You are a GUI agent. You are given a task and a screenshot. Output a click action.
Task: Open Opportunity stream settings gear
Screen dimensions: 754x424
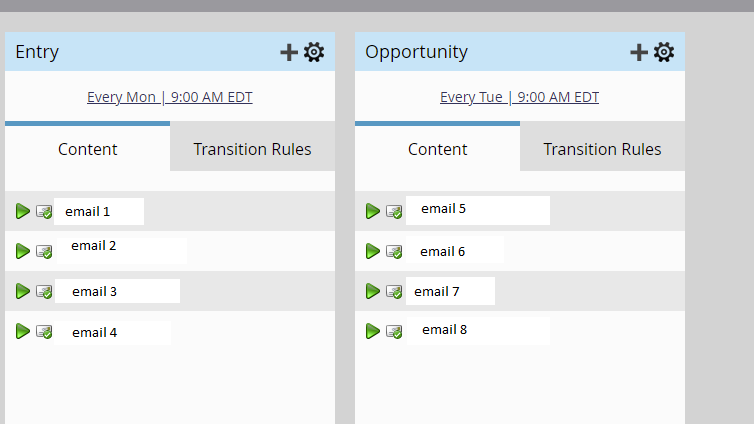(664, 52)
